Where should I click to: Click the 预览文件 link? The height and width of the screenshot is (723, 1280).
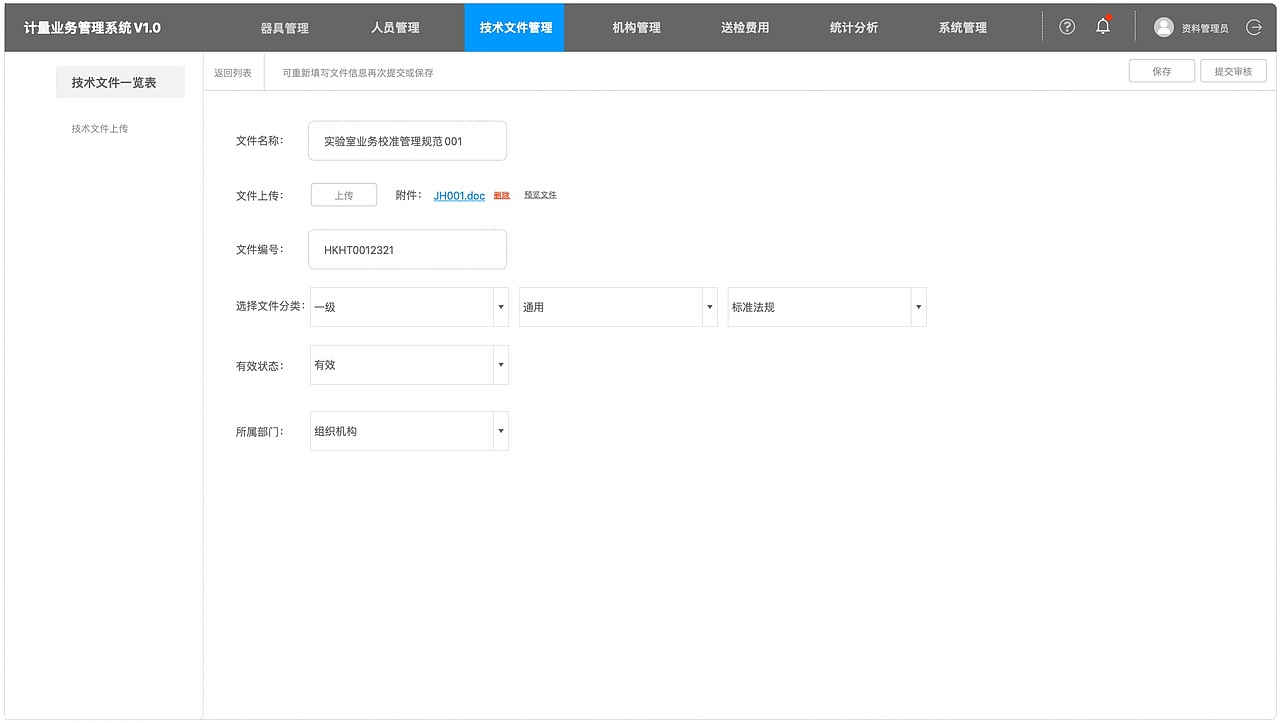[x=540, y=195]
